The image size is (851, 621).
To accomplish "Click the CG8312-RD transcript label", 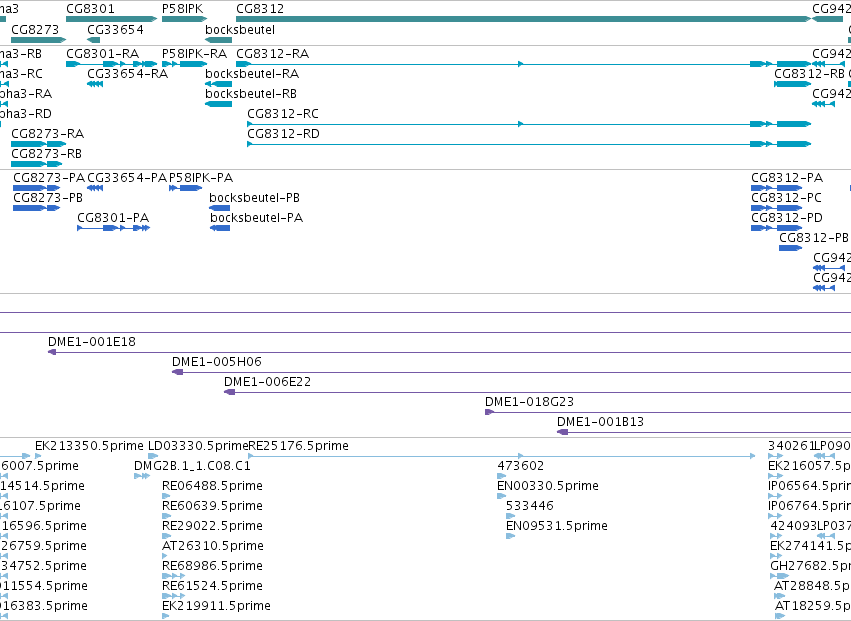I will click(283, 134).
